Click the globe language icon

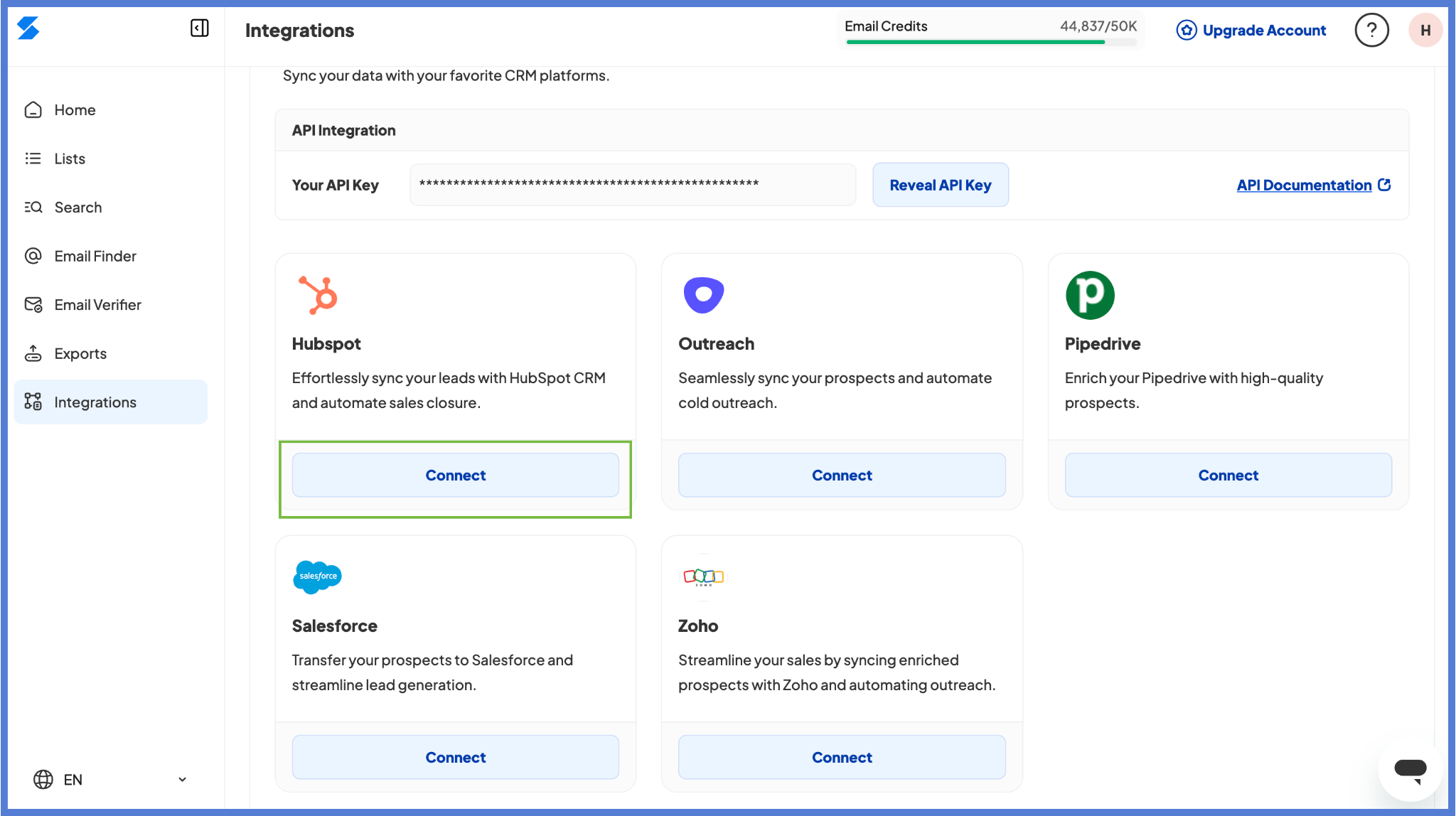pyautogui.click(x=43, y=779)
